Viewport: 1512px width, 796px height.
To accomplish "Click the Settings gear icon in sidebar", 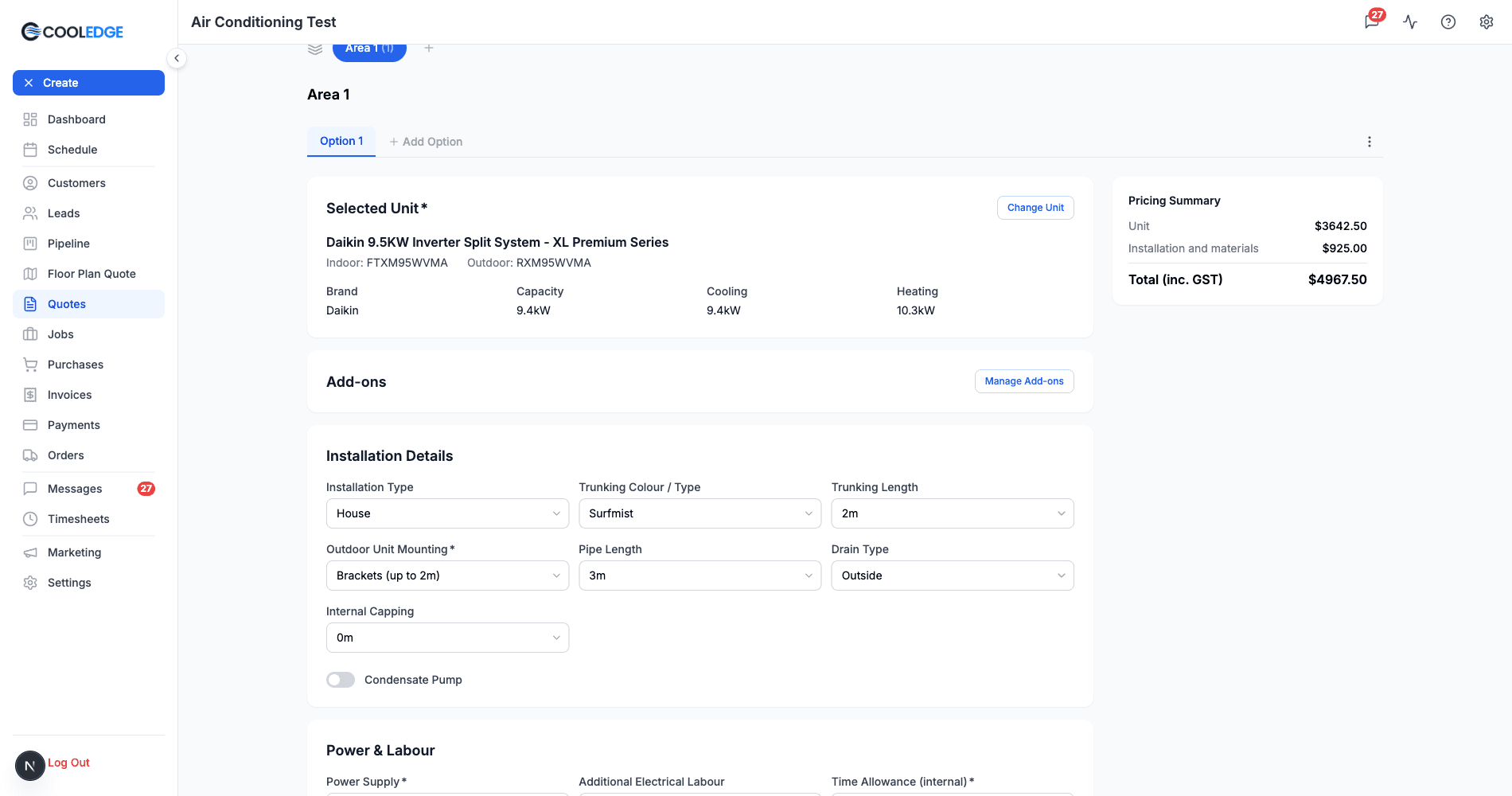I will 30,583.
